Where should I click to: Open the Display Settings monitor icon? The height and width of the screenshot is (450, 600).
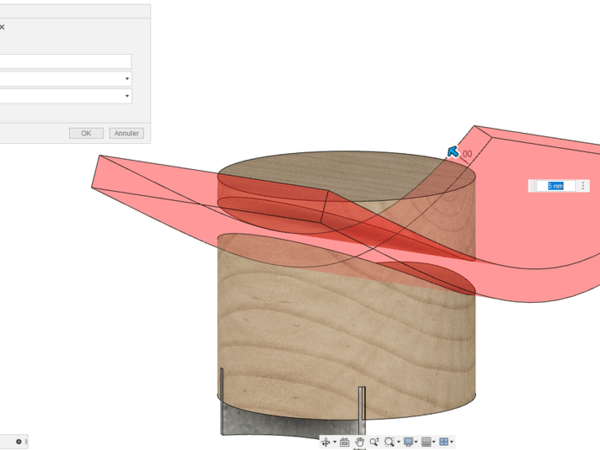point(408,441)
